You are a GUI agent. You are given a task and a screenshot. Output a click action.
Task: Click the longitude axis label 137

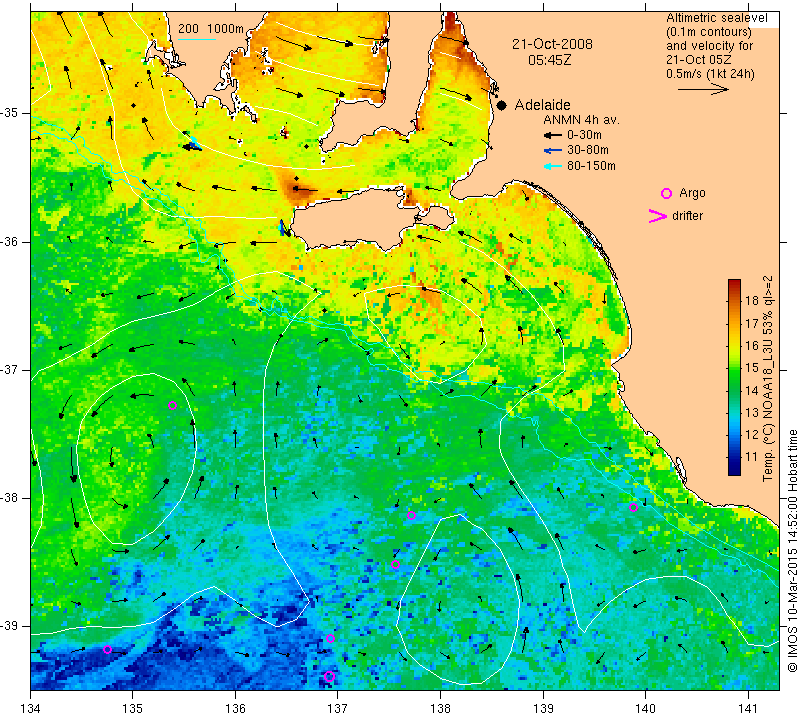click(337, 708)
